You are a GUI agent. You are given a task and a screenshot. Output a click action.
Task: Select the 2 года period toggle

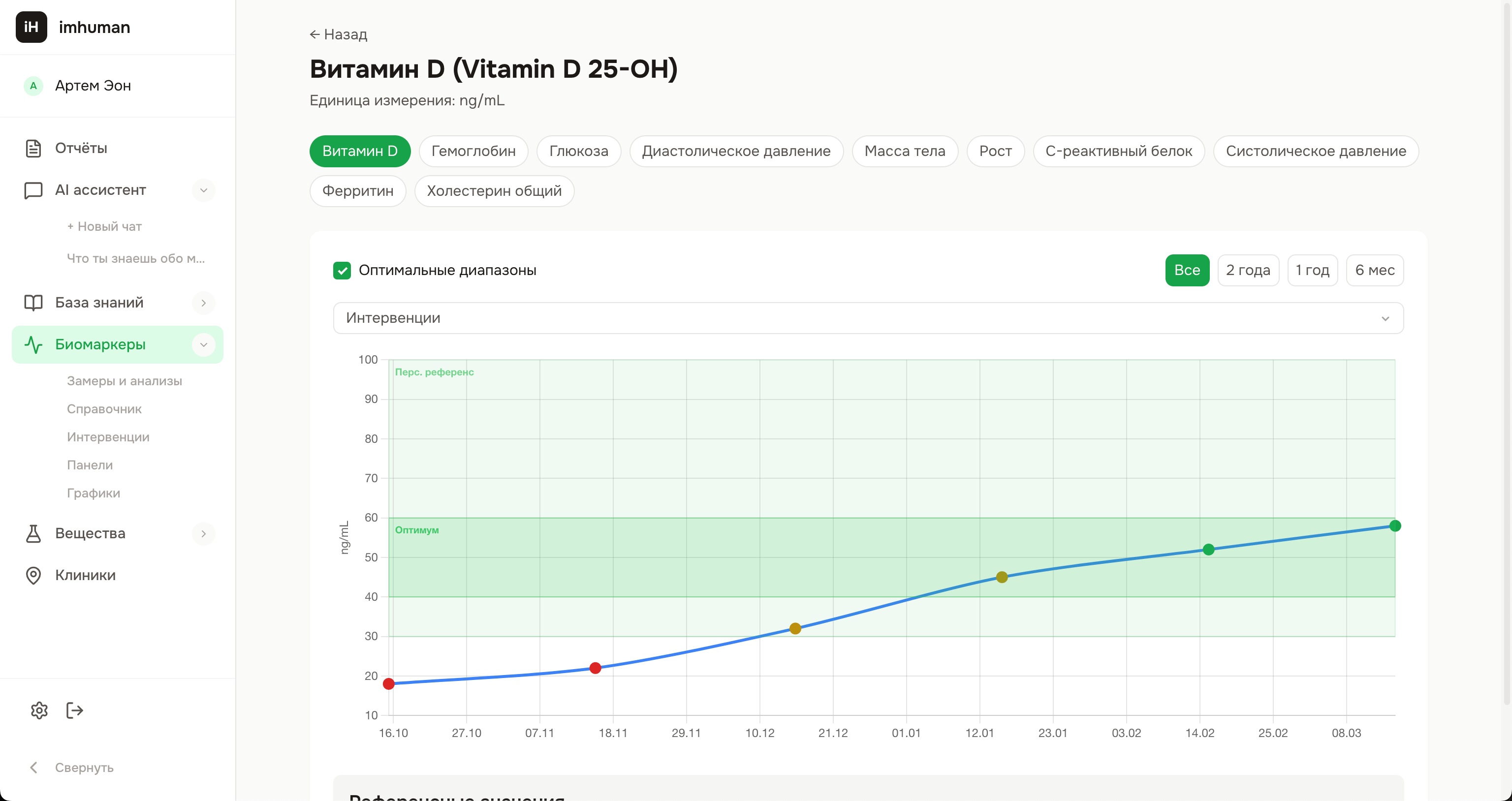click(x=1248, y=270)
